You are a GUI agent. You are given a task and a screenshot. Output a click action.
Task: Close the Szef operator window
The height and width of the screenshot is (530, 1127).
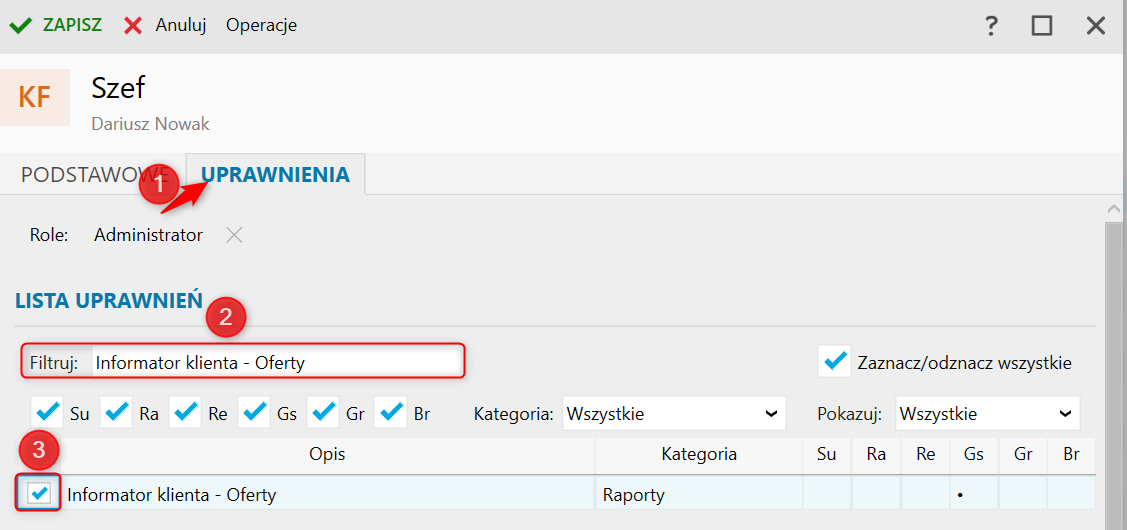tap(1095, 26)
